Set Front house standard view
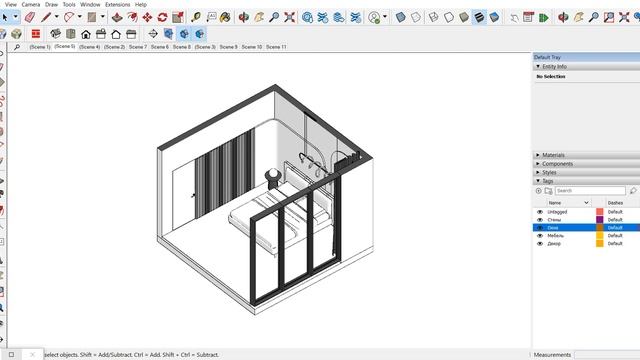 [86, 34]
